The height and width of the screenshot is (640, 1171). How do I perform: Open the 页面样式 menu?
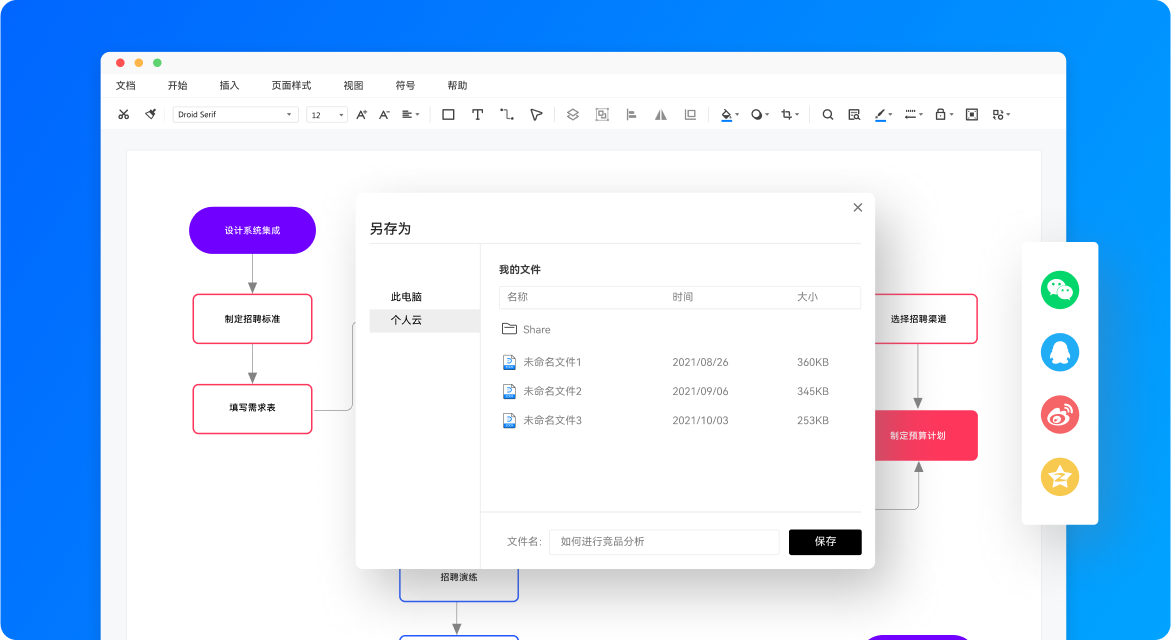click(291, 86)
